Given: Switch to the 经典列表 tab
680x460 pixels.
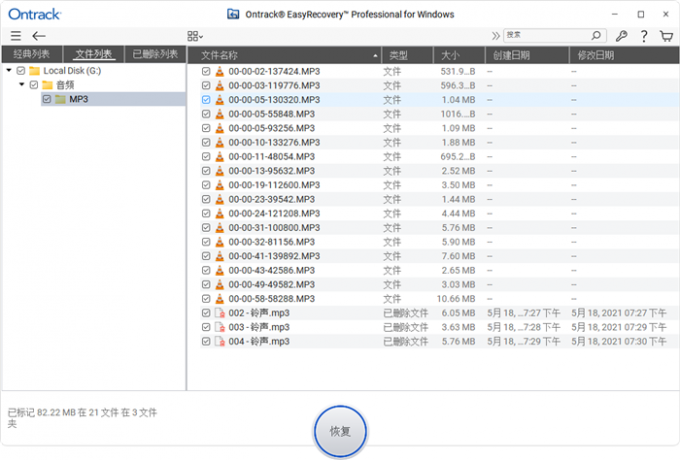Looking at the screenshot, I should [31, 54].
